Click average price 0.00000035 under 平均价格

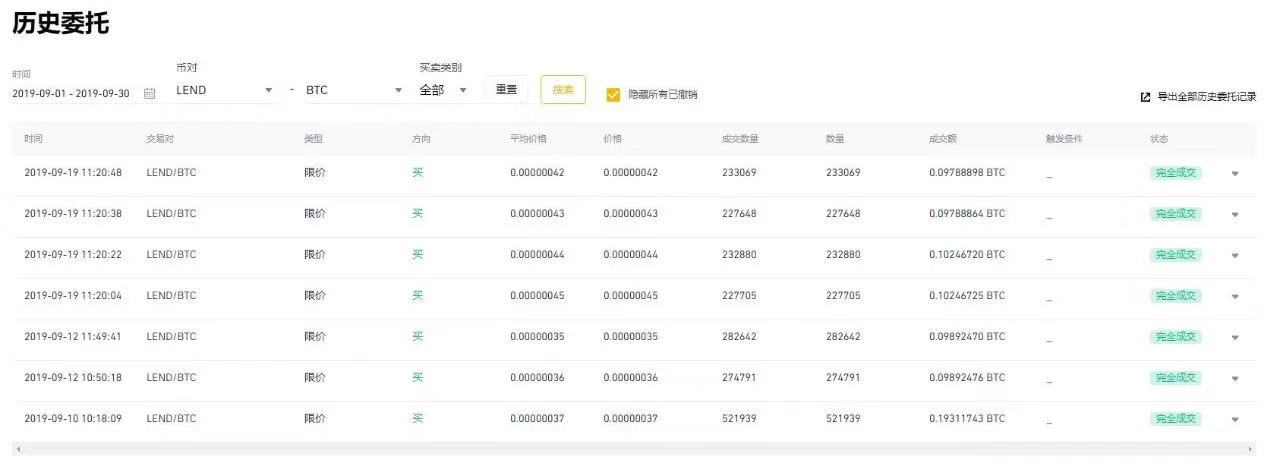tap(537, 337)
